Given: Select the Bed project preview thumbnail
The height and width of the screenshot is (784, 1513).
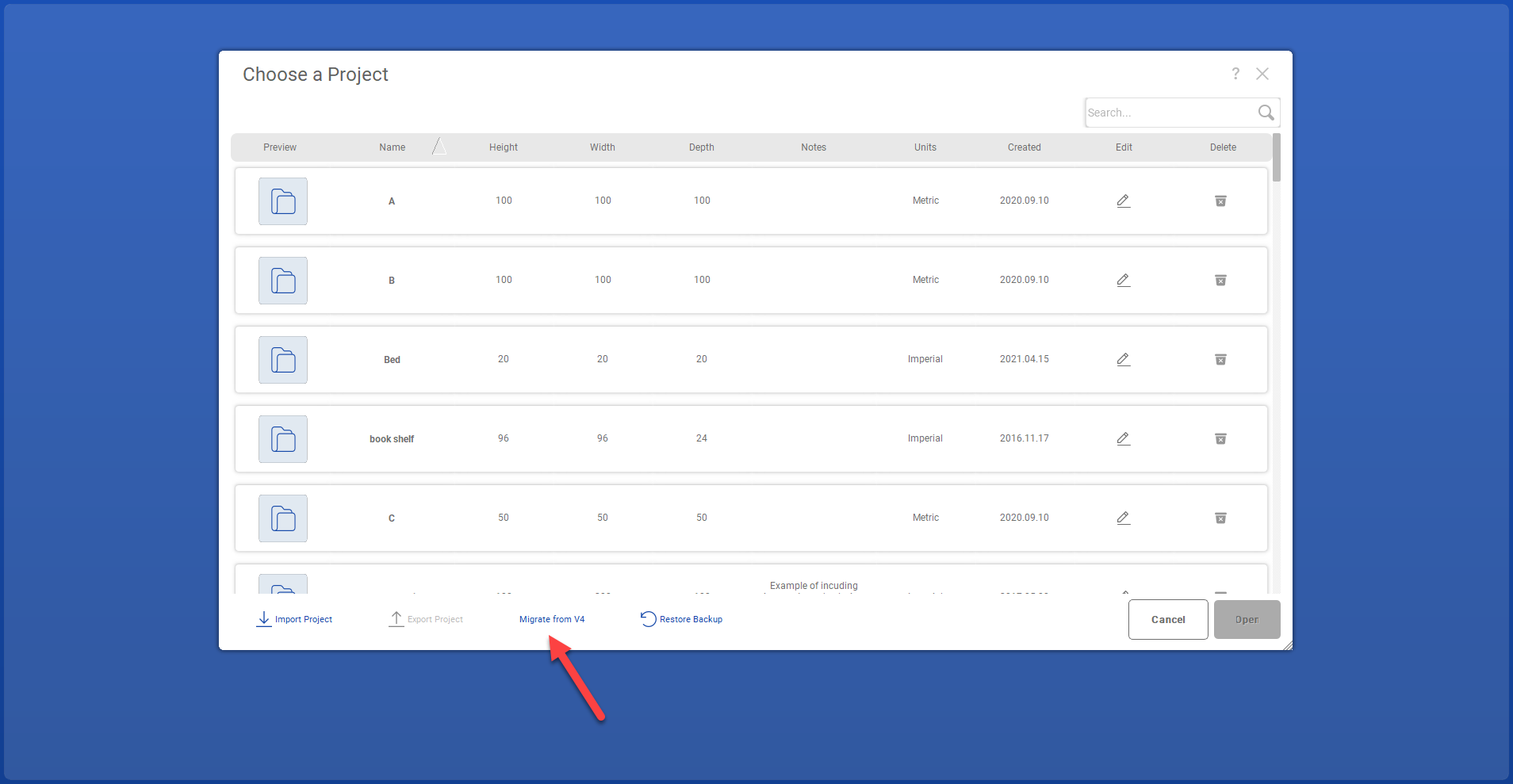Looking at the screenshot, I should (x=283, y=360).
